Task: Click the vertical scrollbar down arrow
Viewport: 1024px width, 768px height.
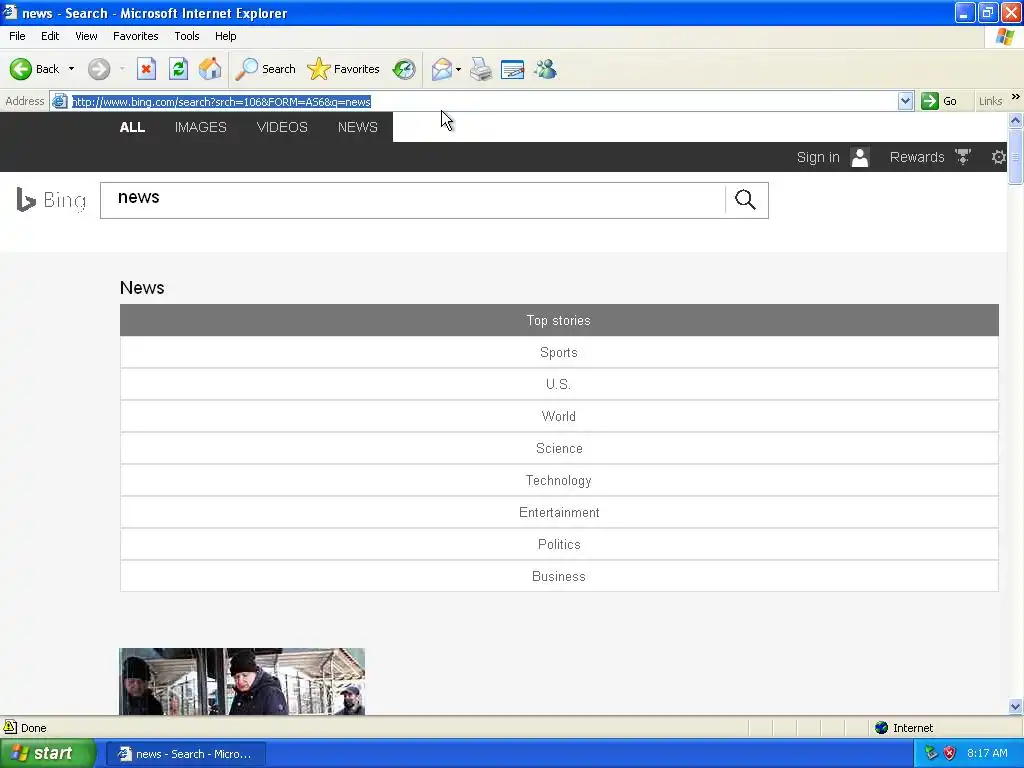Action: point(1016,706)
